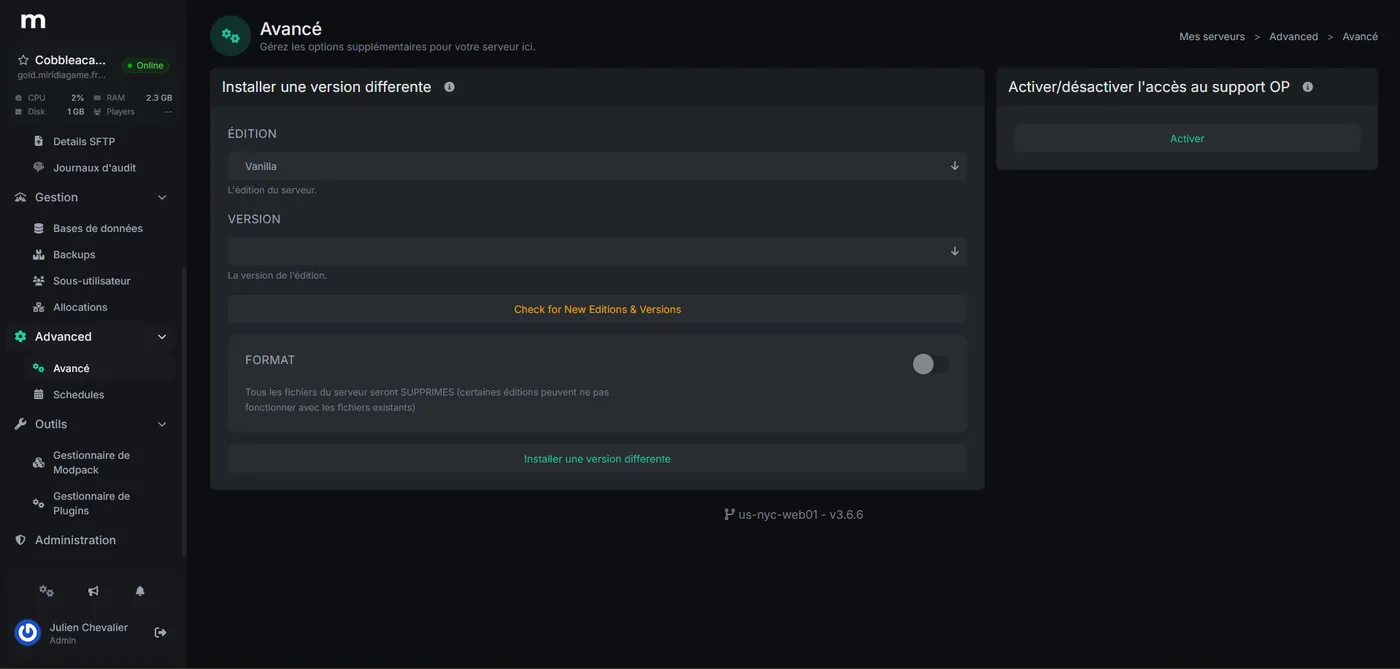1400x669 pixels.
Task: Click the green "Installer une version differente" button
Action: [597, 459]
